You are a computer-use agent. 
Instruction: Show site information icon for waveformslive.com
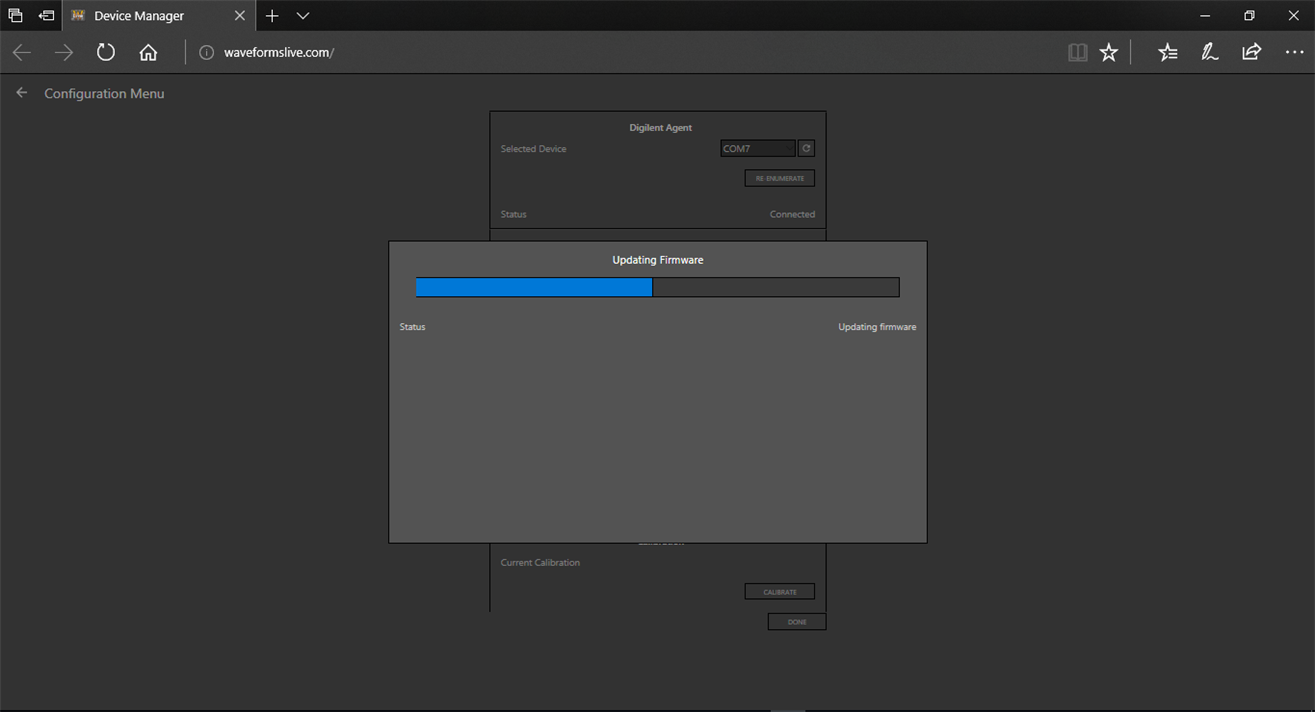207,53
